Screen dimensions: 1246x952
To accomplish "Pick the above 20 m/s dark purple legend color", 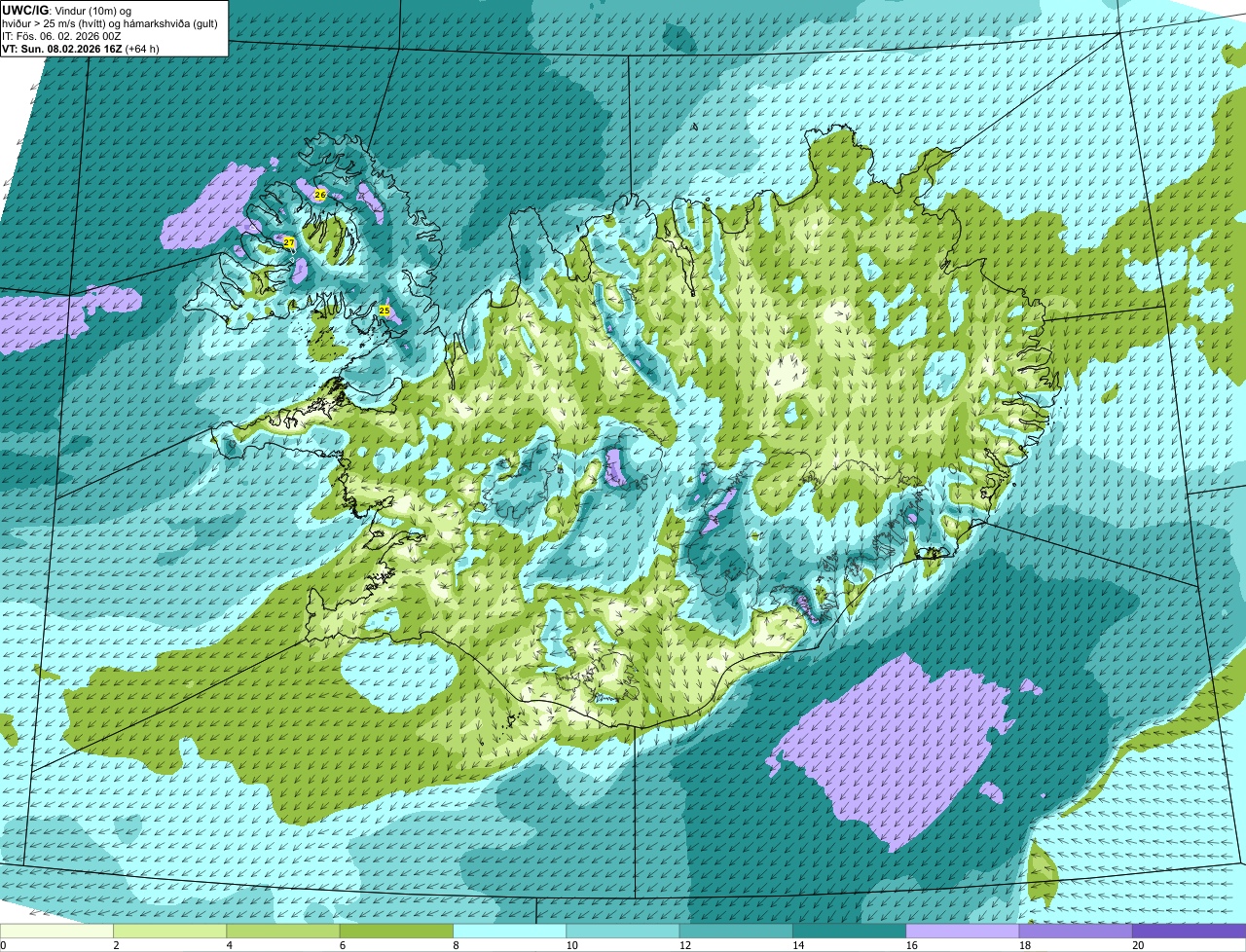I will (1190, 932).
